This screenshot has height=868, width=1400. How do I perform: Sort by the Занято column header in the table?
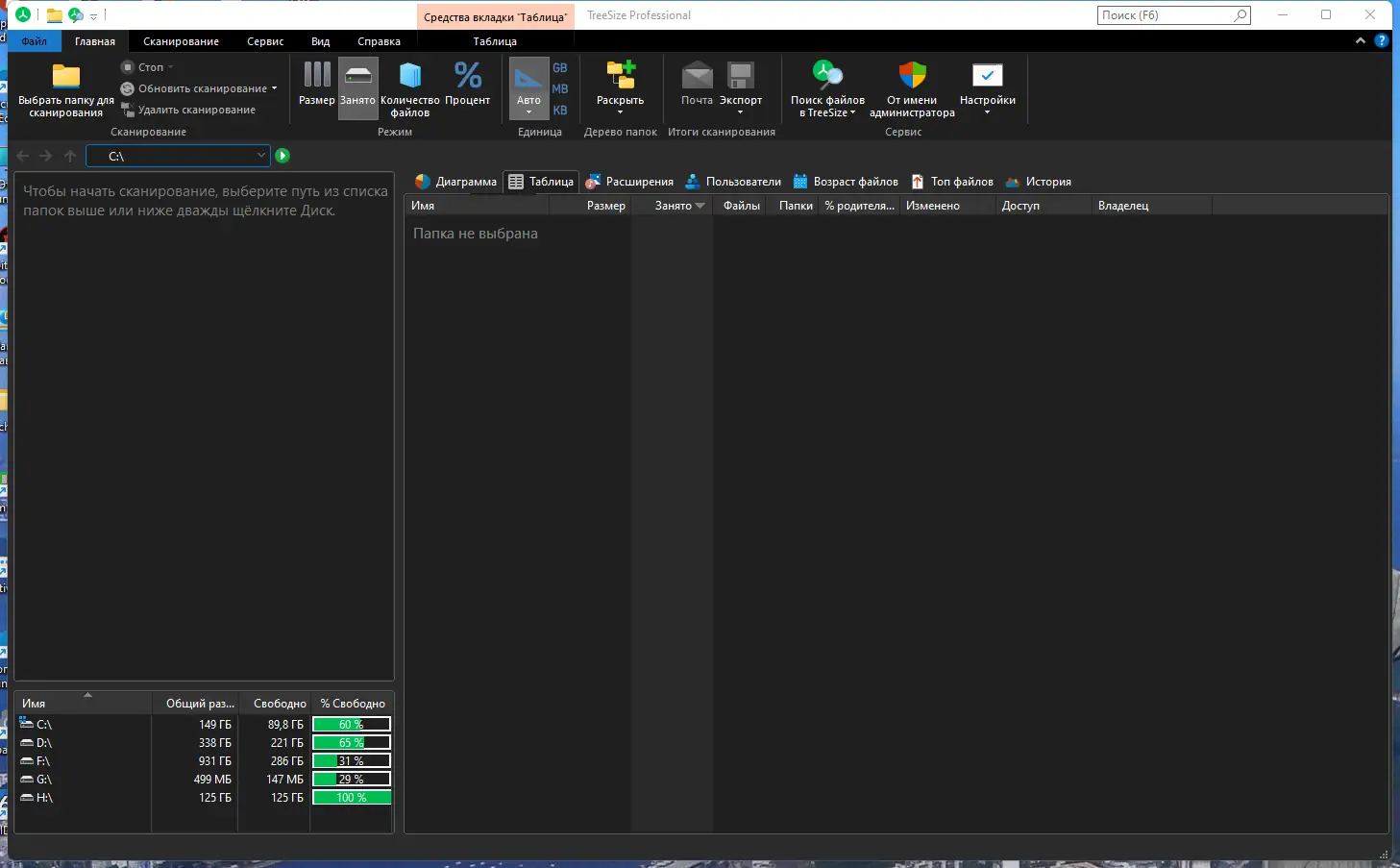[673, 206]
